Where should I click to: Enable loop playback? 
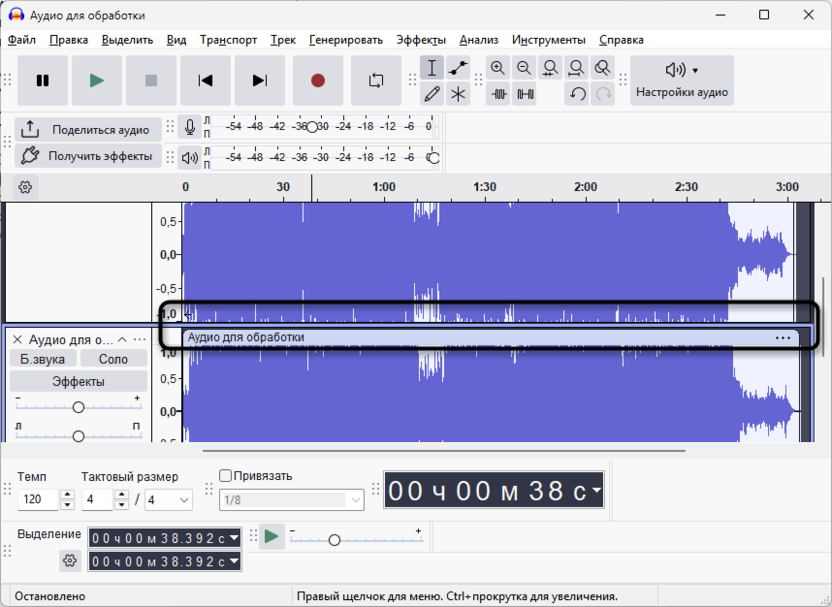[x=376, y=81]
